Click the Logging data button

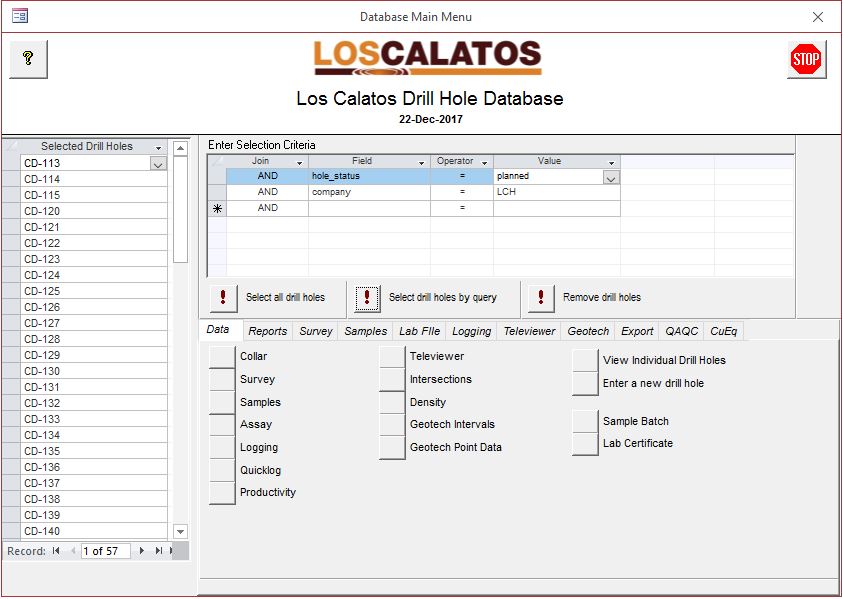coord(222,447)
